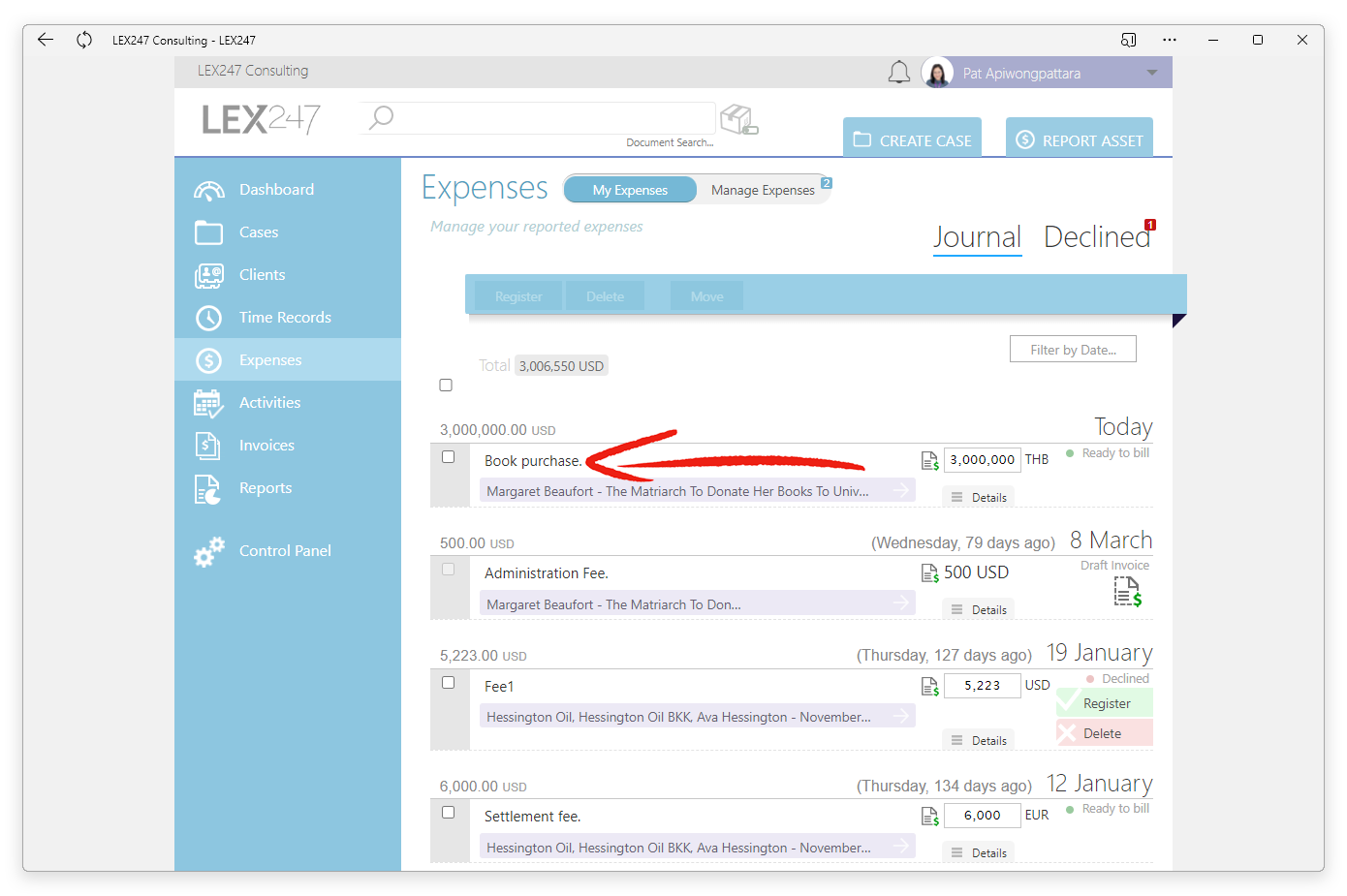Select the Declined tab
Viewport: 1347px width, 896px height.
(x=1097, y=237)
